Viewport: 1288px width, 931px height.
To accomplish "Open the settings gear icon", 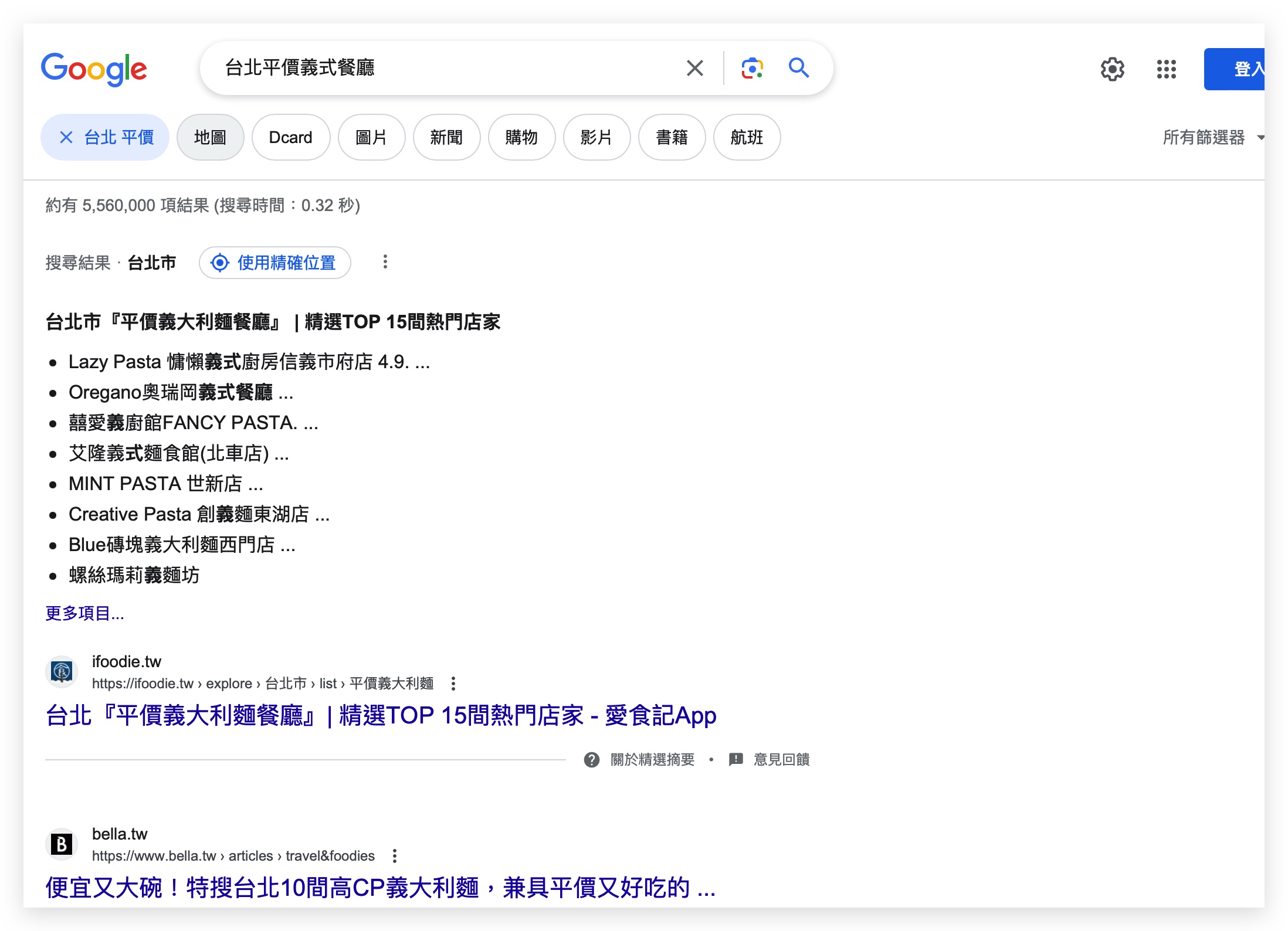I will click(1112, 69).
